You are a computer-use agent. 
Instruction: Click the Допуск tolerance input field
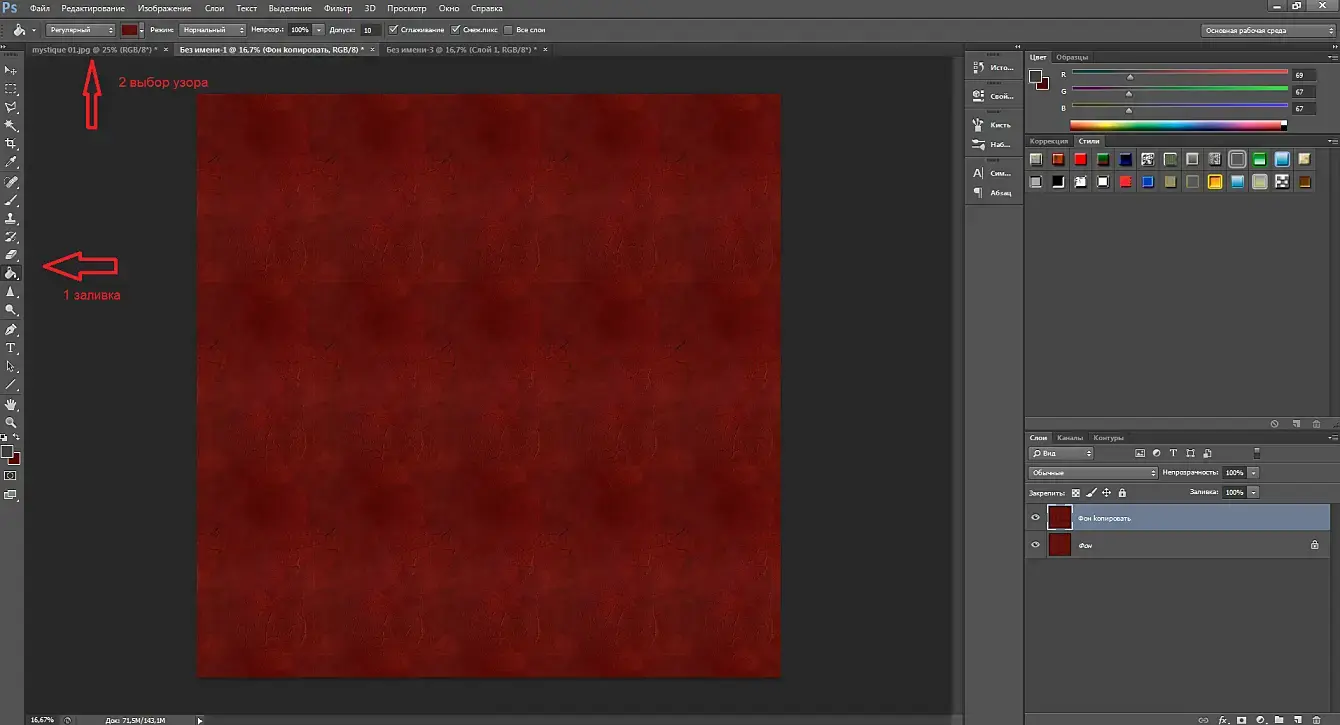tap(370, 30)
